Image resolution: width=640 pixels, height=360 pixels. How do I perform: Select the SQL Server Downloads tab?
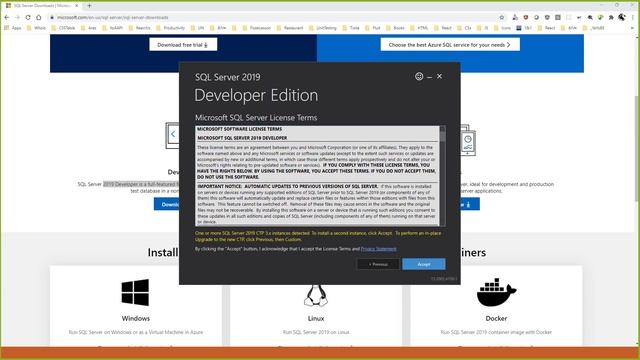[x=42, y=6]
